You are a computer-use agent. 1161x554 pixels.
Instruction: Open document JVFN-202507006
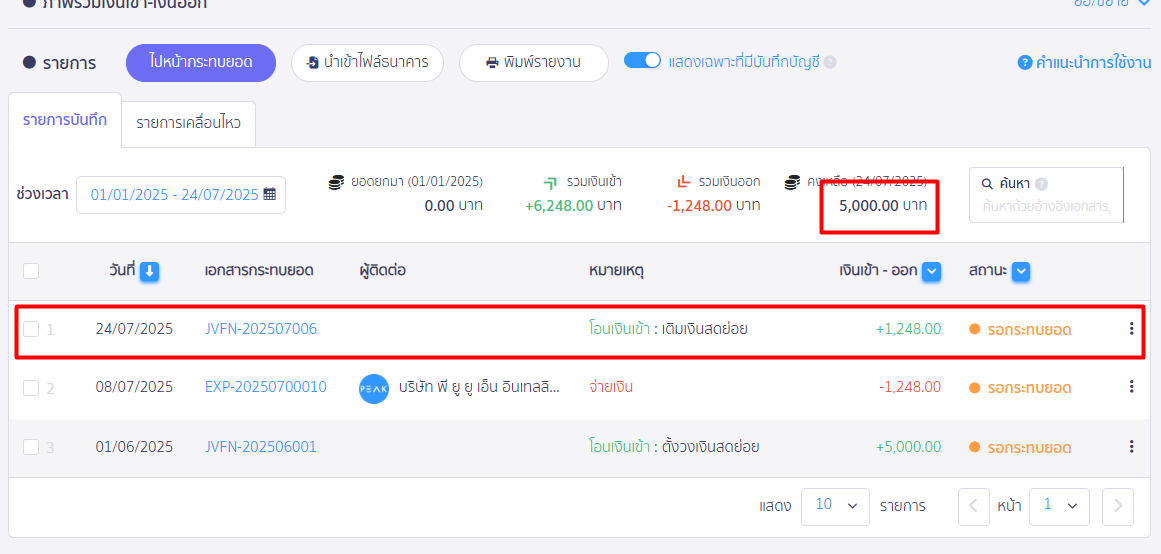(261, 329)
